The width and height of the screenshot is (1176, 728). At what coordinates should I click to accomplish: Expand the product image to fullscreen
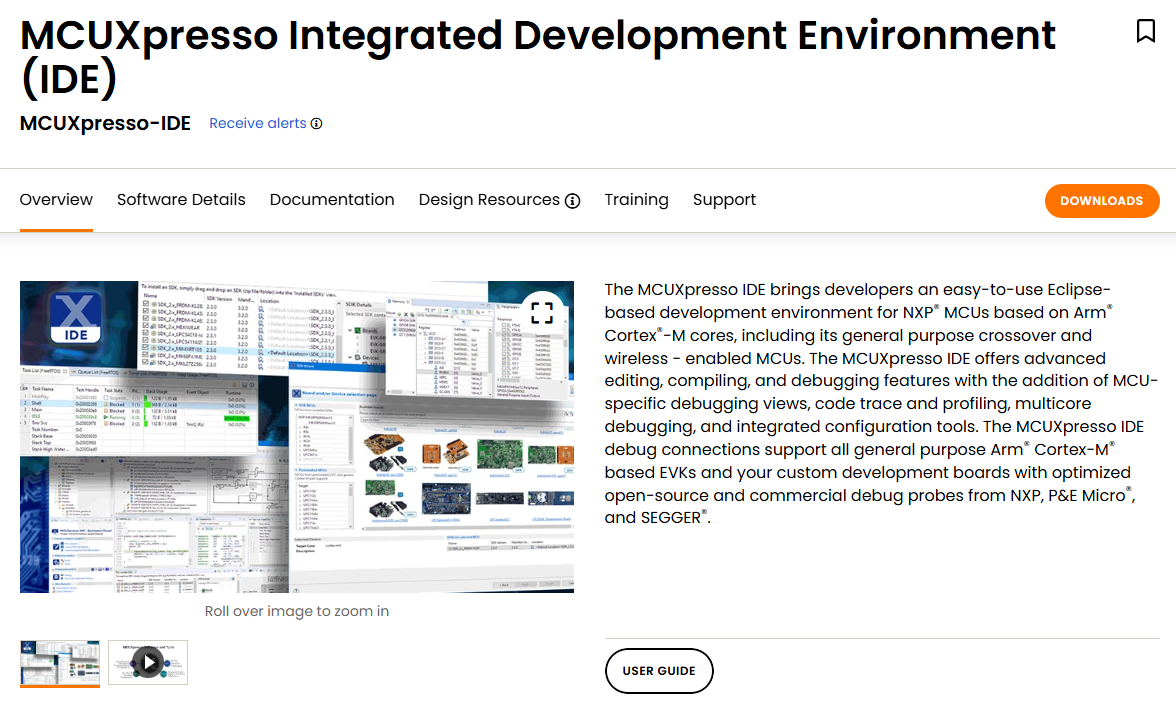542,313
